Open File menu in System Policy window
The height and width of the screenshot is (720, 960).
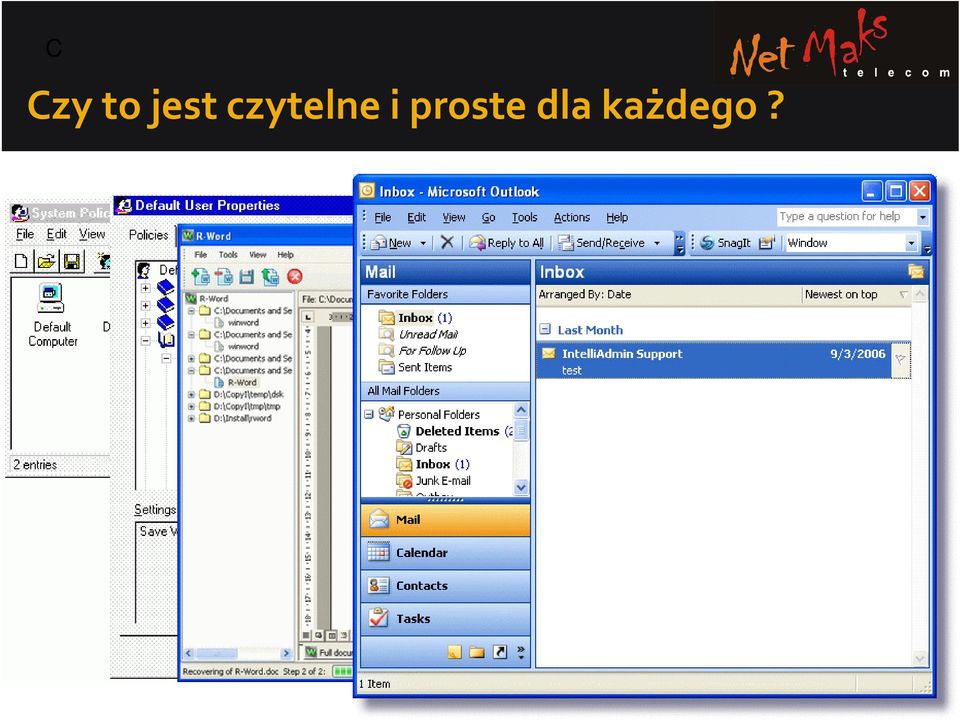pyautogui.click(x=25, y=234)
